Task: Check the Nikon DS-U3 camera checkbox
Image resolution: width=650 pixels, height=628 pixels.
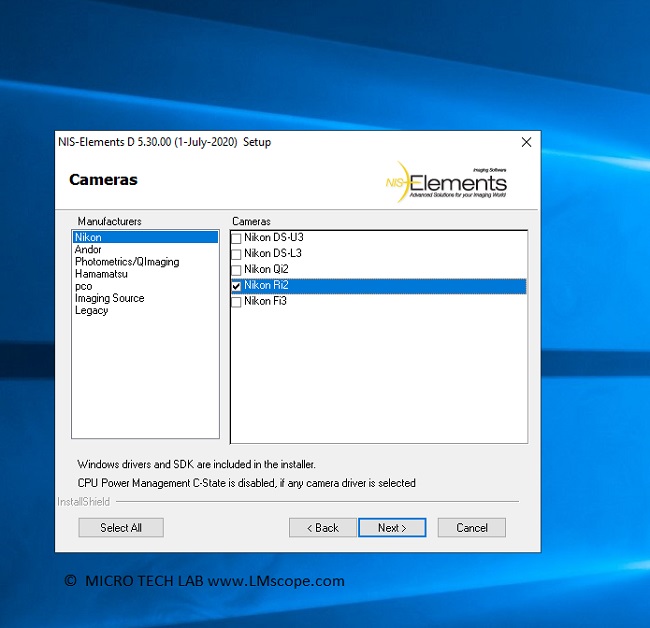Action: coord(237,238)
